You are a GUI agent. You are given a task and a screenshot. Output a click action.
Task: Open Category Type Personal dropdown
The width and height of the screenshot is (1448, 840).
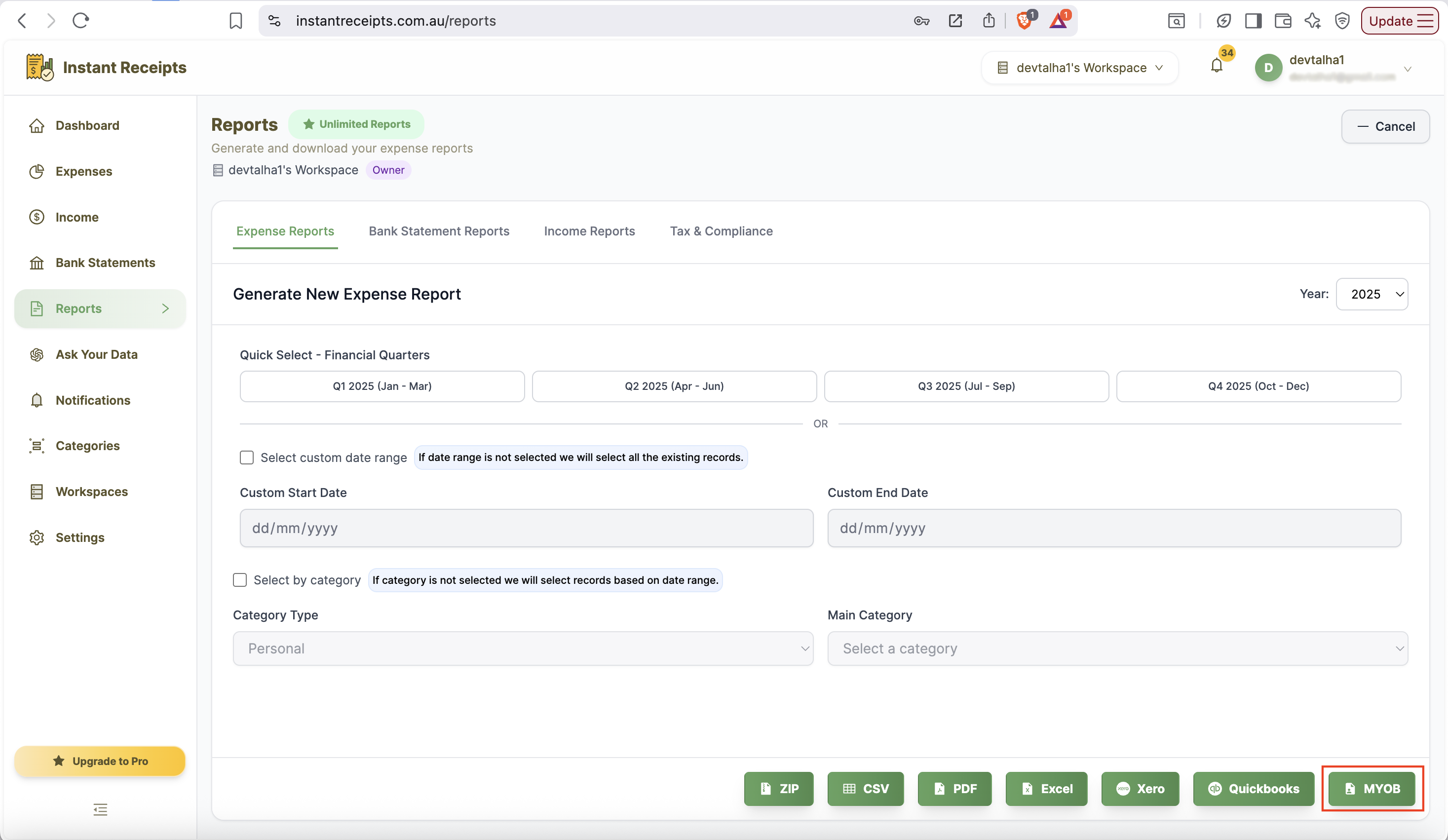pyautogui.click(x=523, y=649)
